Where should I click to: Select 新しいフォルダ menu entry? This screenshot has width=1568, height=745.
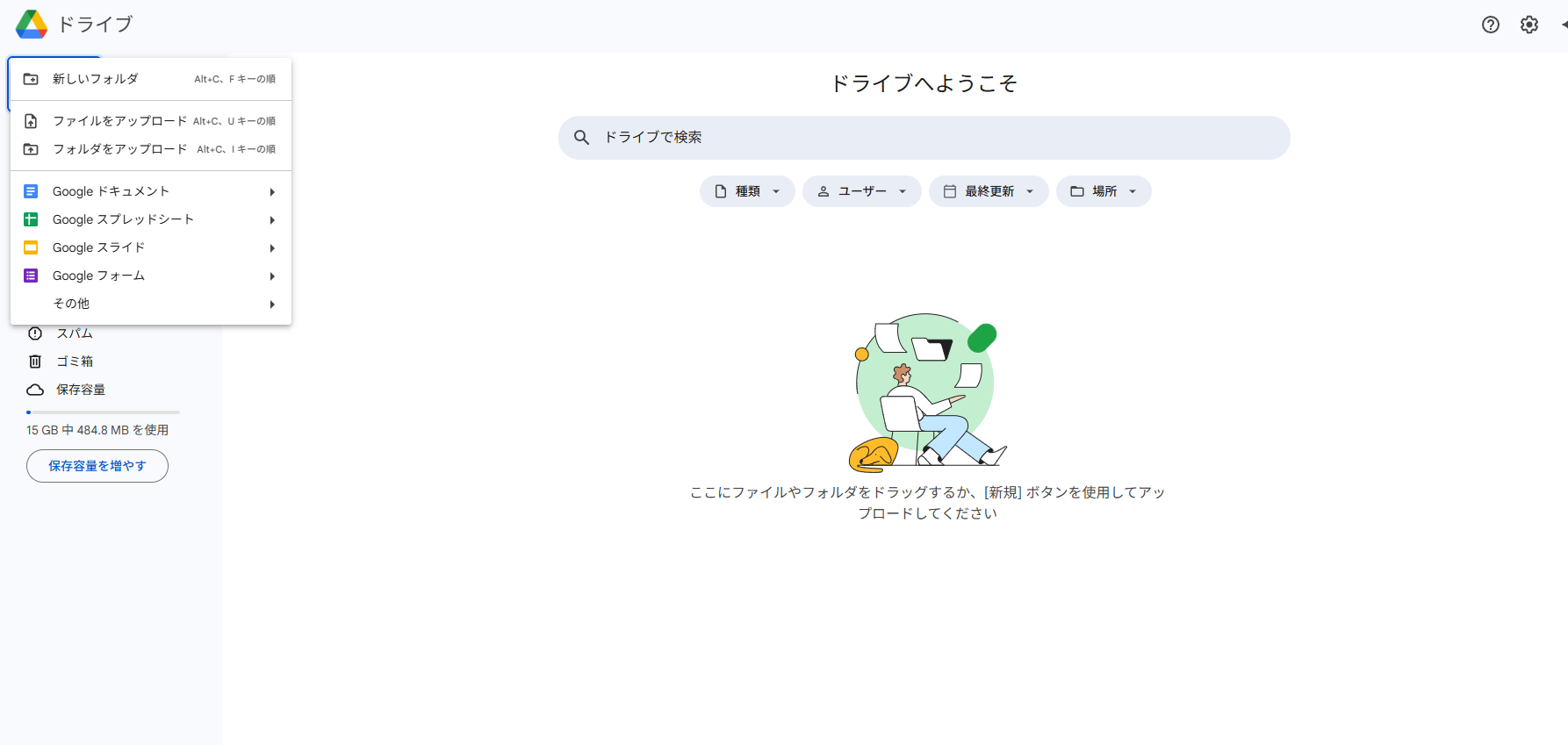pyautogui.click(x=151, y=79)
